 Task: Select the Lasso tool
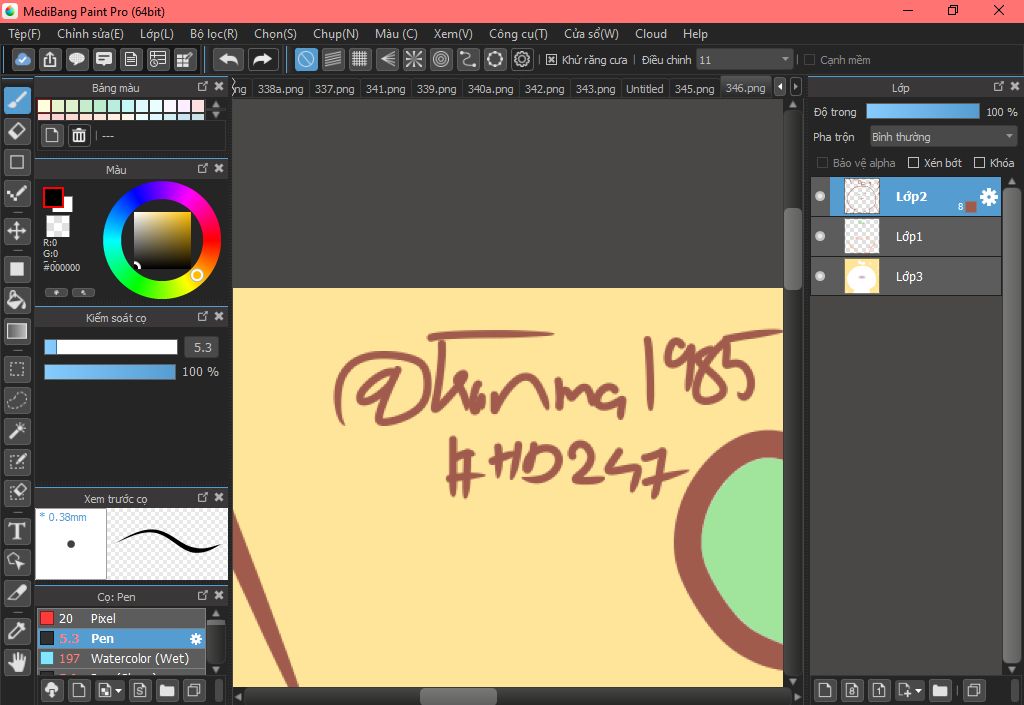click(x=17, y=400)
